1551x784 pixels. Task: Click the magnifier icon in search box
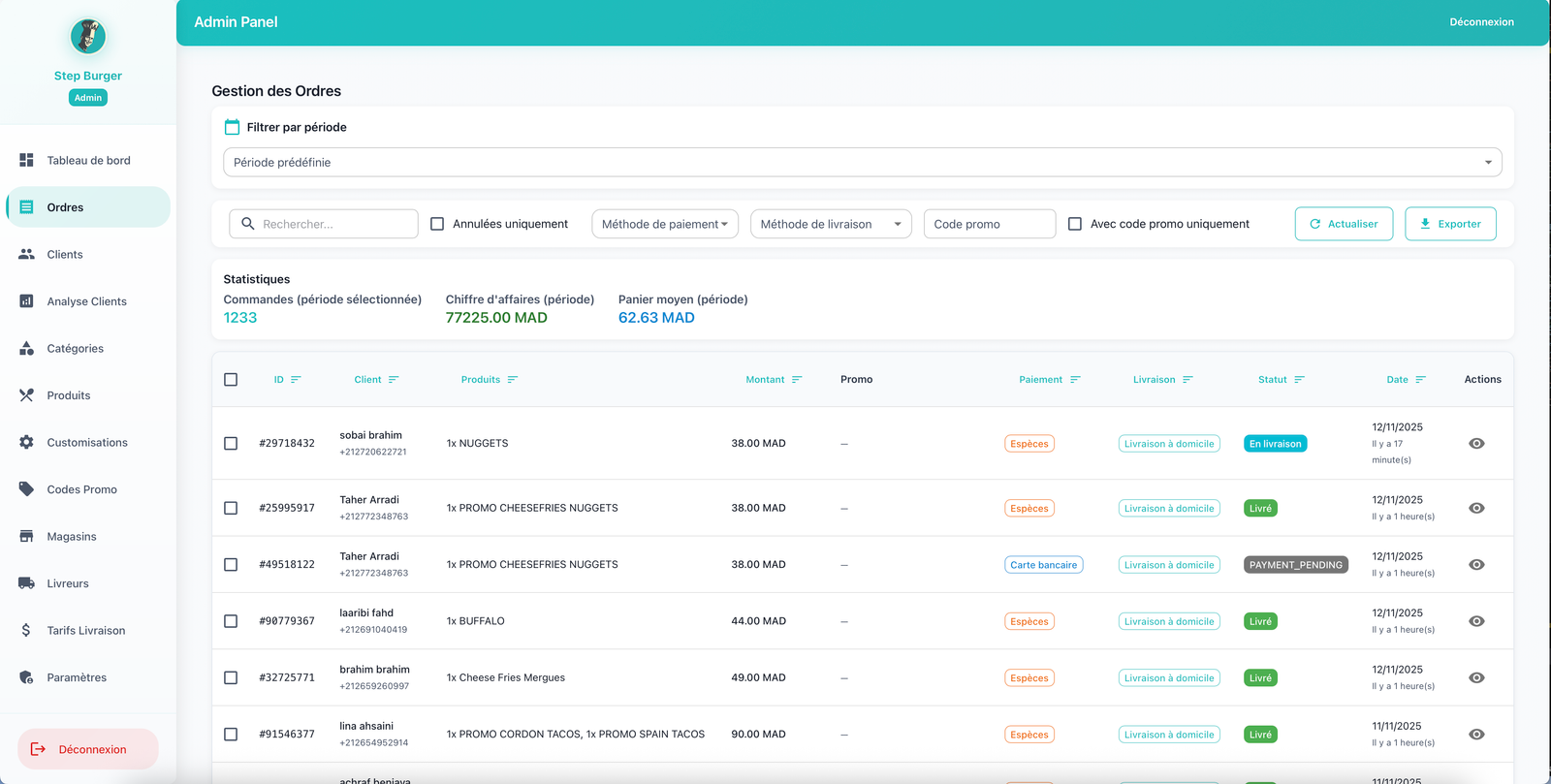(x=248, y=224)
